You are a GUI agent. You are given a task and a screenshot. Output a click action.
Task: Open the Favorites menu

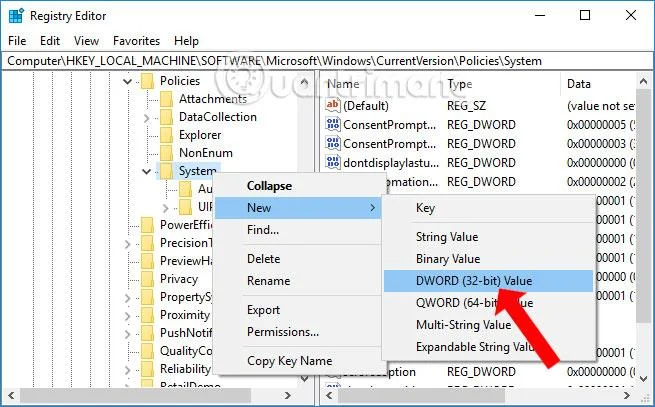[x=137, y=41]
